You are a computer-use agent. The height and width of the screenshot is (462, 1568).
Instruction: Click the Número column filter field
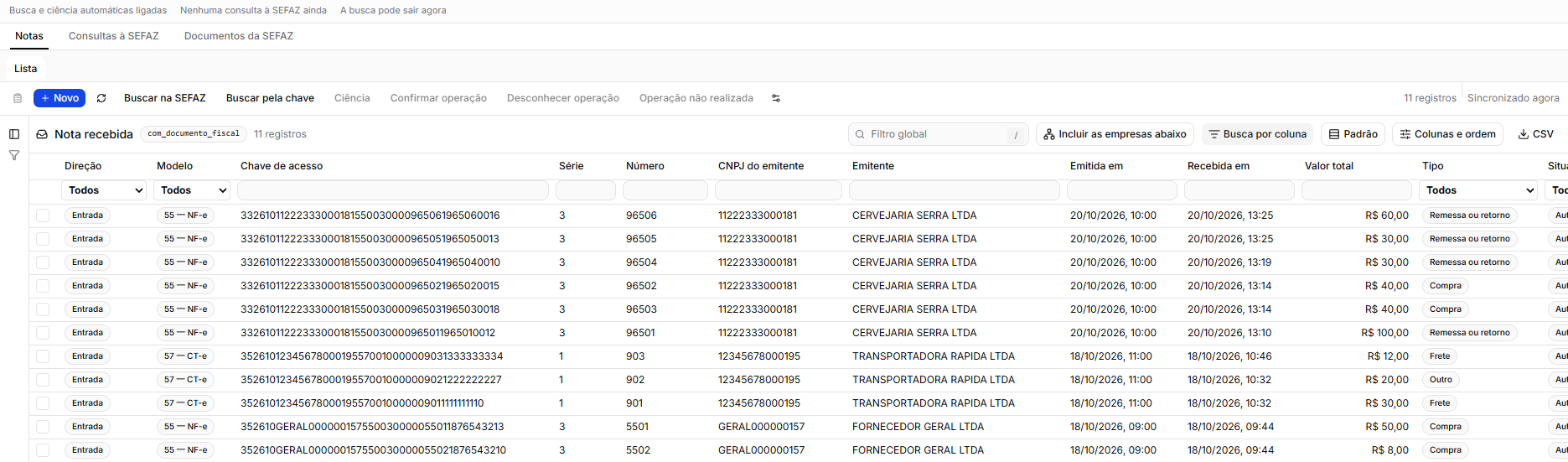(x=665, y=190)
